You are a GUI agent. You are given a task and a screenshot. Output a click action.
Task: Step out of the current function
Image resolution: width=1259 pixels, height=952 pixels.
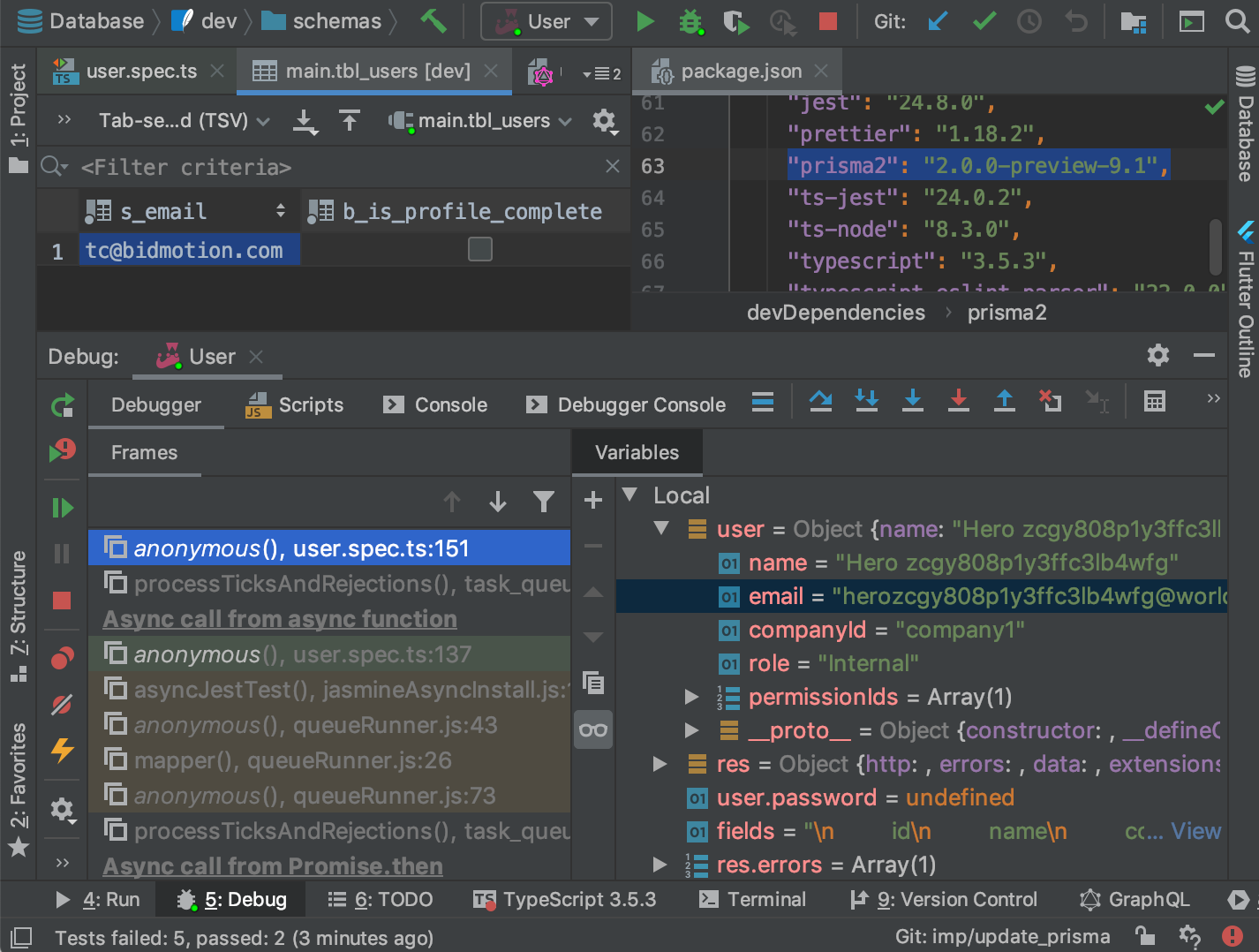pos(1004,401)
